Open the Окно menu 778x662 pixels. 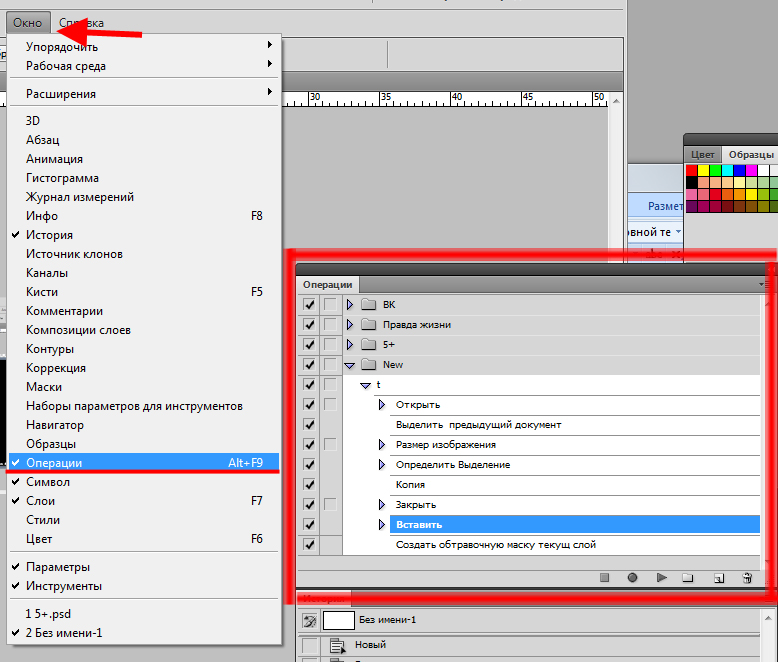(27, 22)
